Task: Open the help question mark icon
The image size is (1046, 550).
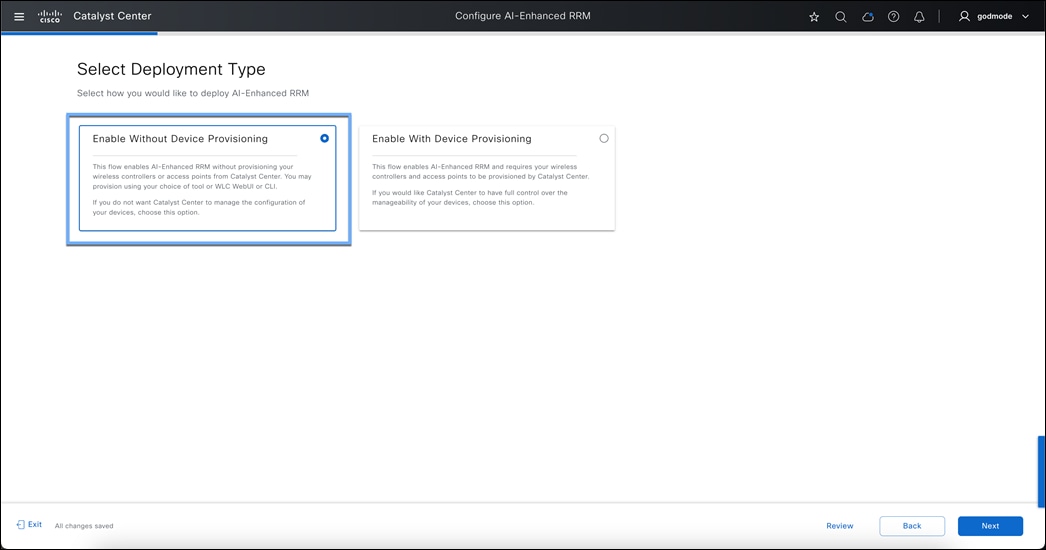Action: point(893,17)
